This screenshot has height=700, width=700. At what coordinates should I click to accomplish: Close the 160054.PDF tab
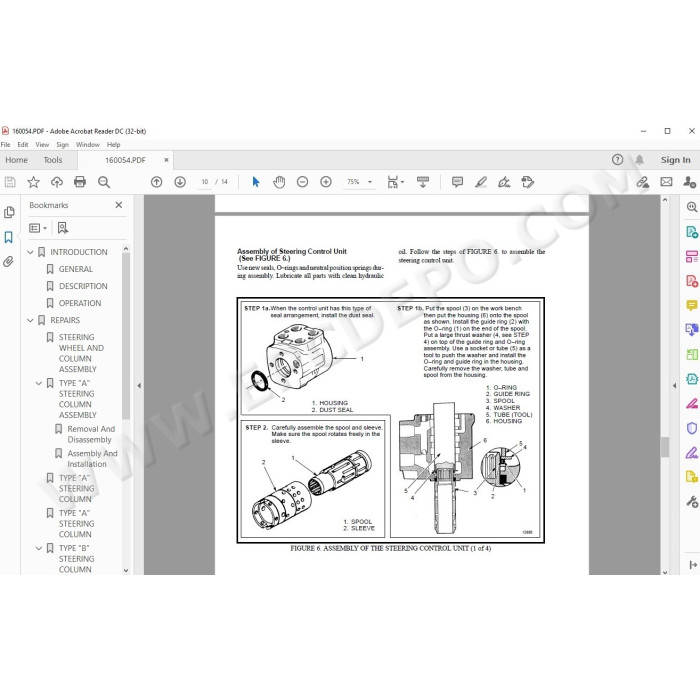166,160
